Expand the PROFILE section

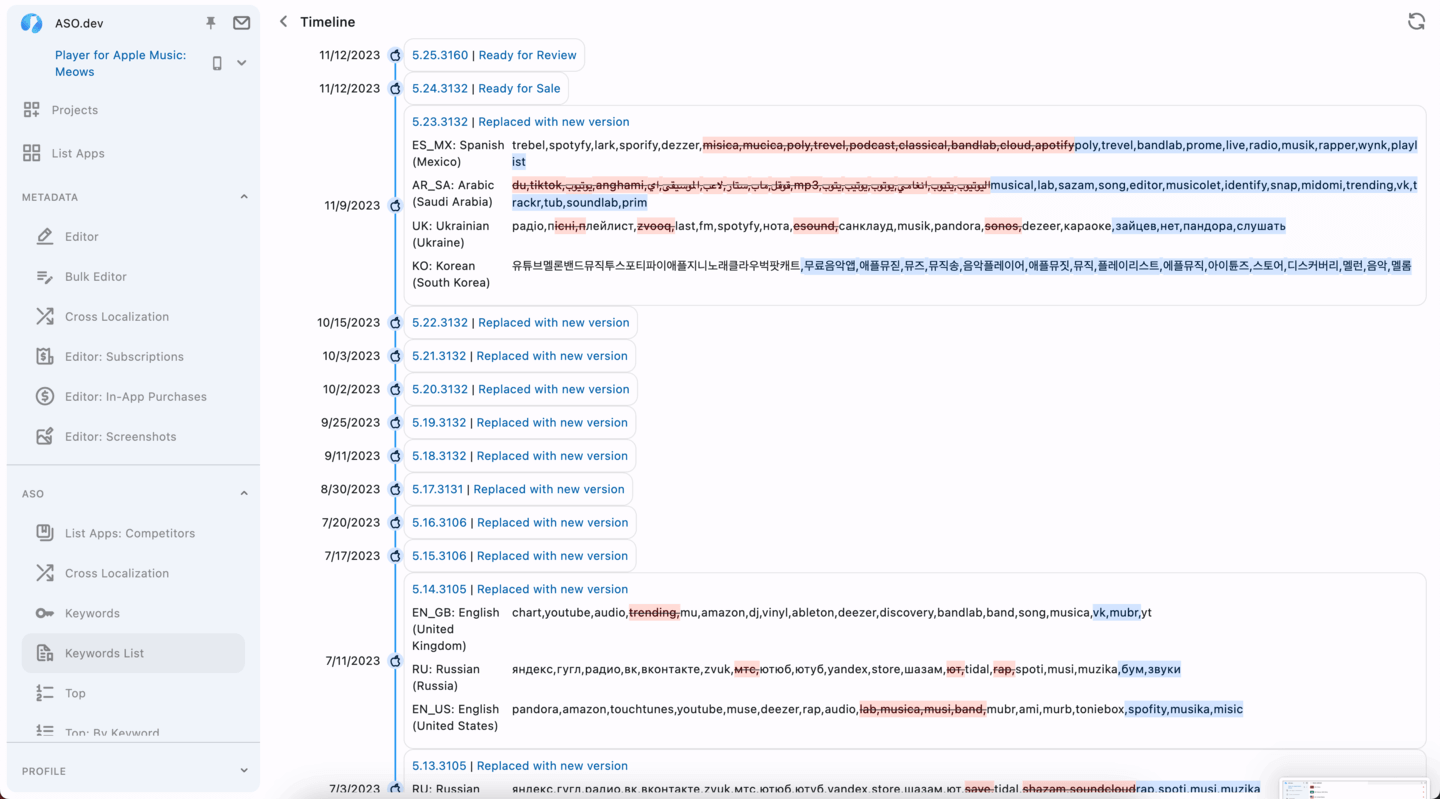pyautogui.click(x=244, y=771)
